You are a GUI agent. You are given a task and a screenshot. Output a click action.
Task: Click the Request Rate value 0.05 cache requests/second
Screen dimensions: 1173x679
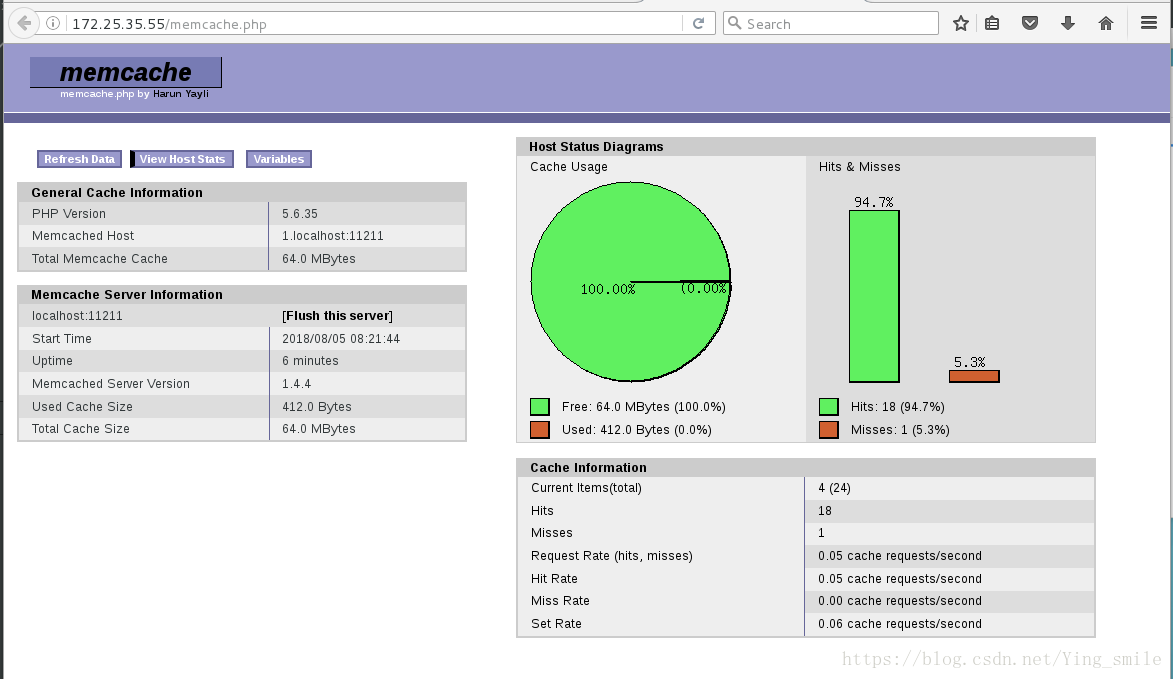(900, 556)
